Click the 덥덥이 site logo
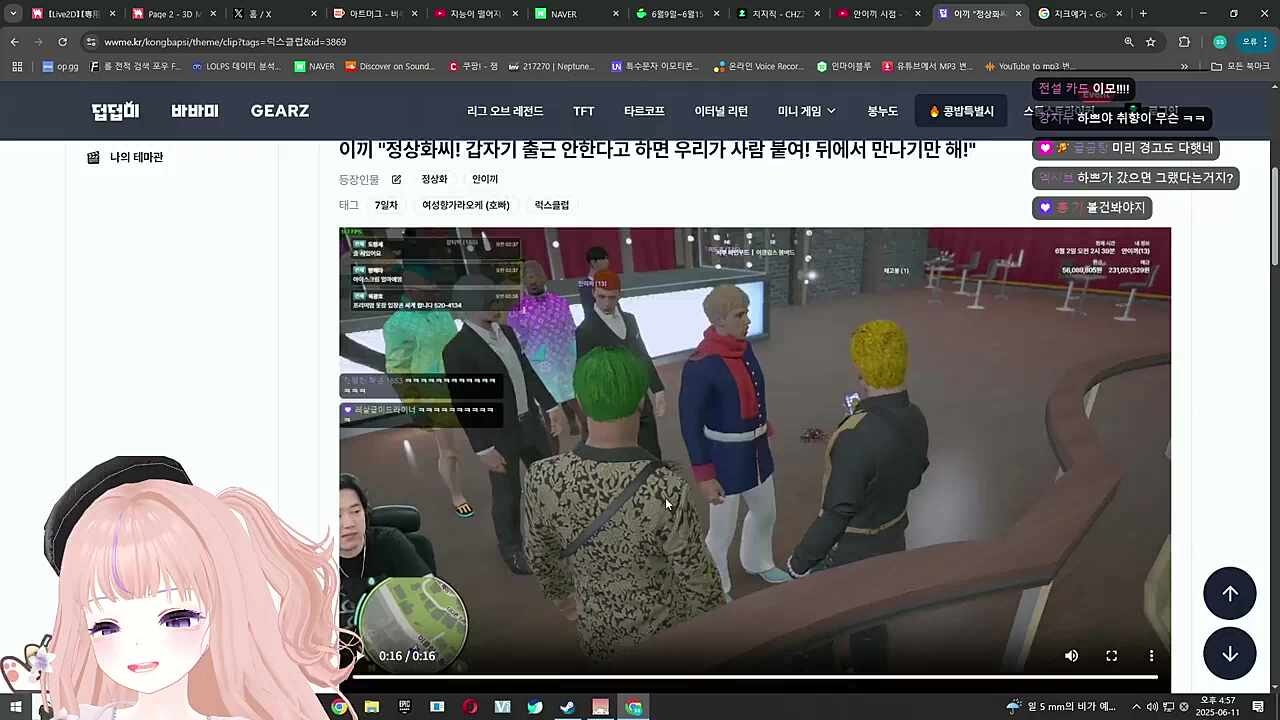Viewport: 1280px width, 720px height. click(x=115, y=111)
